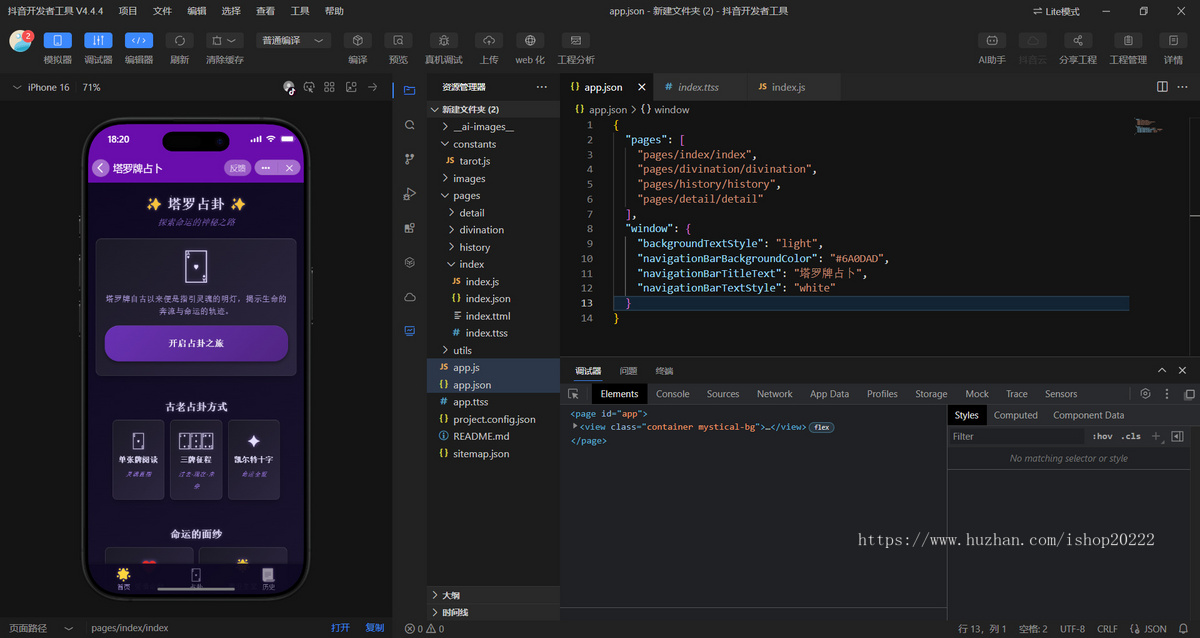
Task: Open the 普通编译 compile mode dropdown
Action: click(x=294, y=41)
